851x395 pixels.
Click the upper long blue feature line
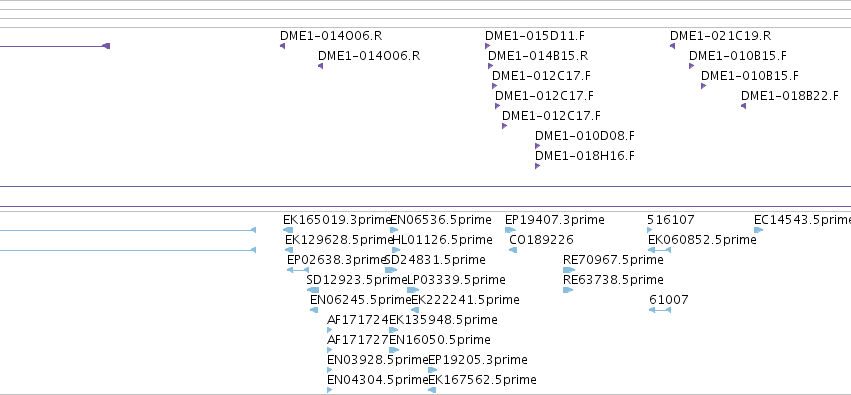coord(128,230)
